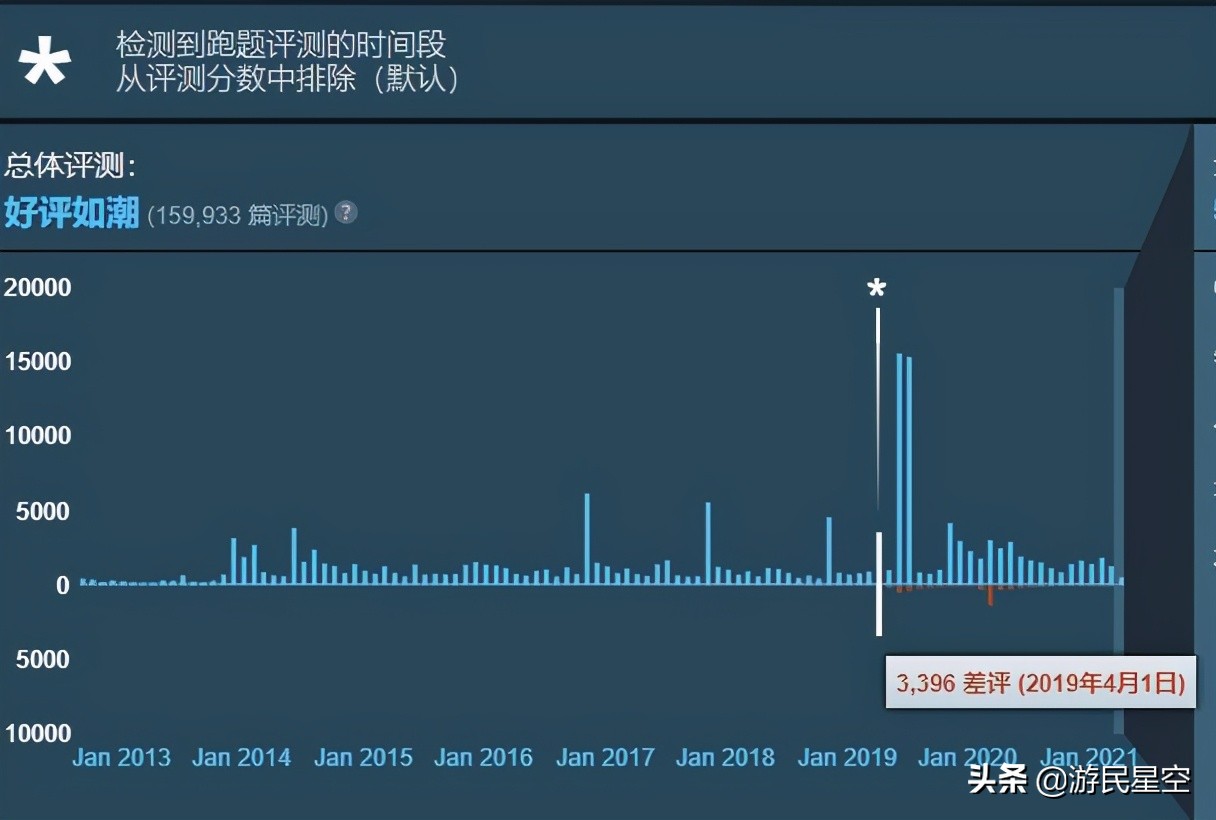Click the light vertical bar at the chart's right edge
This screenshot has width=1216, height=820.
click(1118, 450)
